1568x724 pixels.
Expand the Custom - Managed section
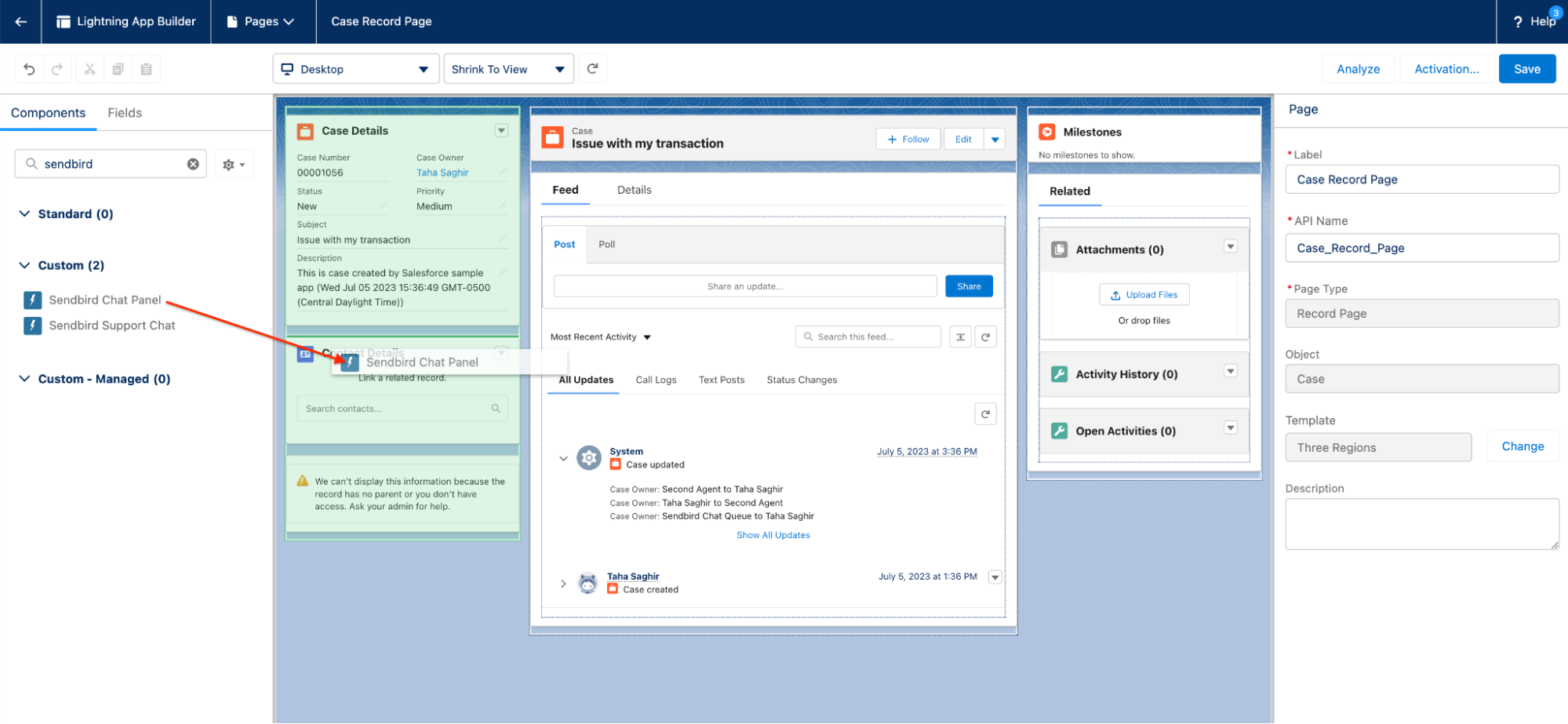point(25,379)
